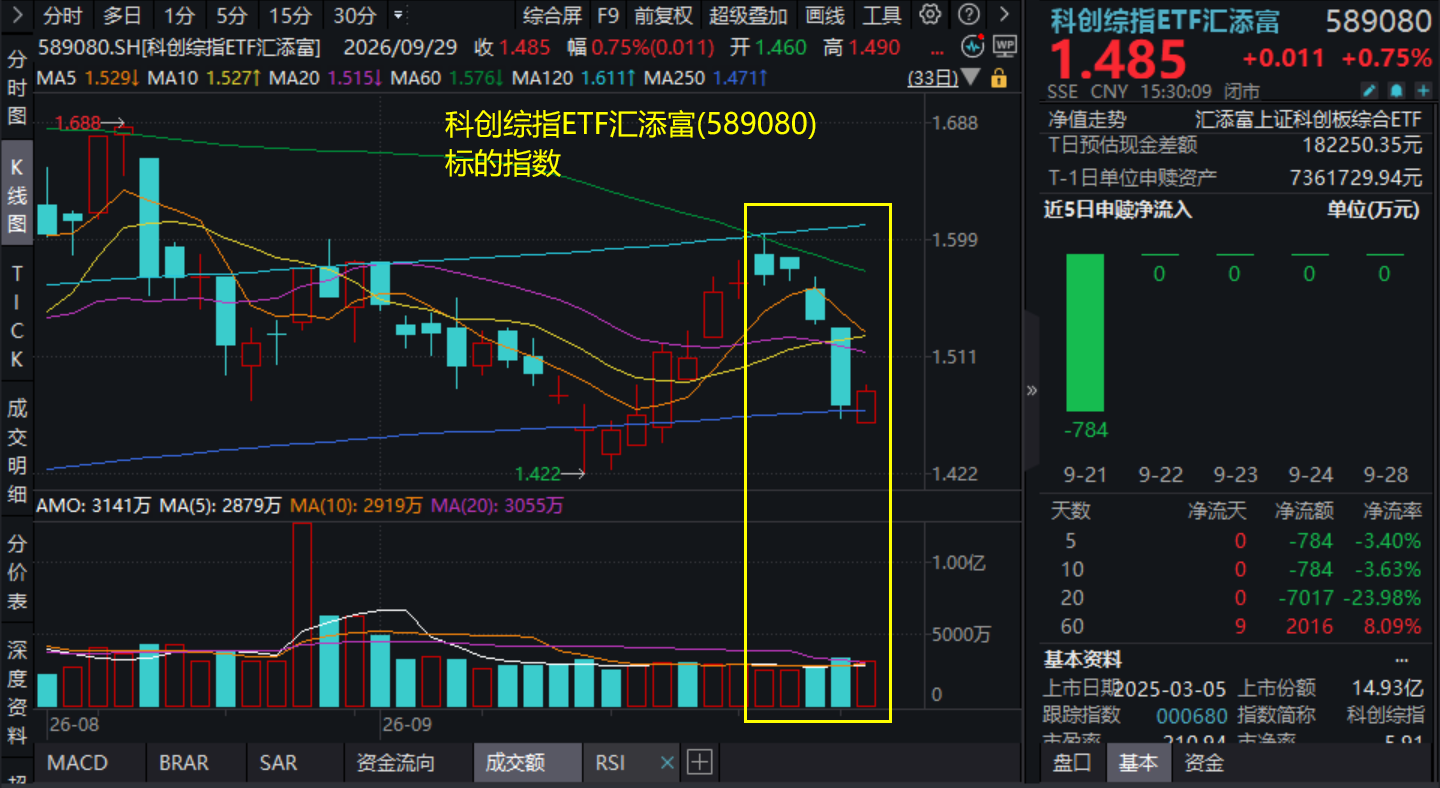The image size is (1440, 788).
Task: Open the 基本 tab in quote panel
Action: click(1138, 763)
